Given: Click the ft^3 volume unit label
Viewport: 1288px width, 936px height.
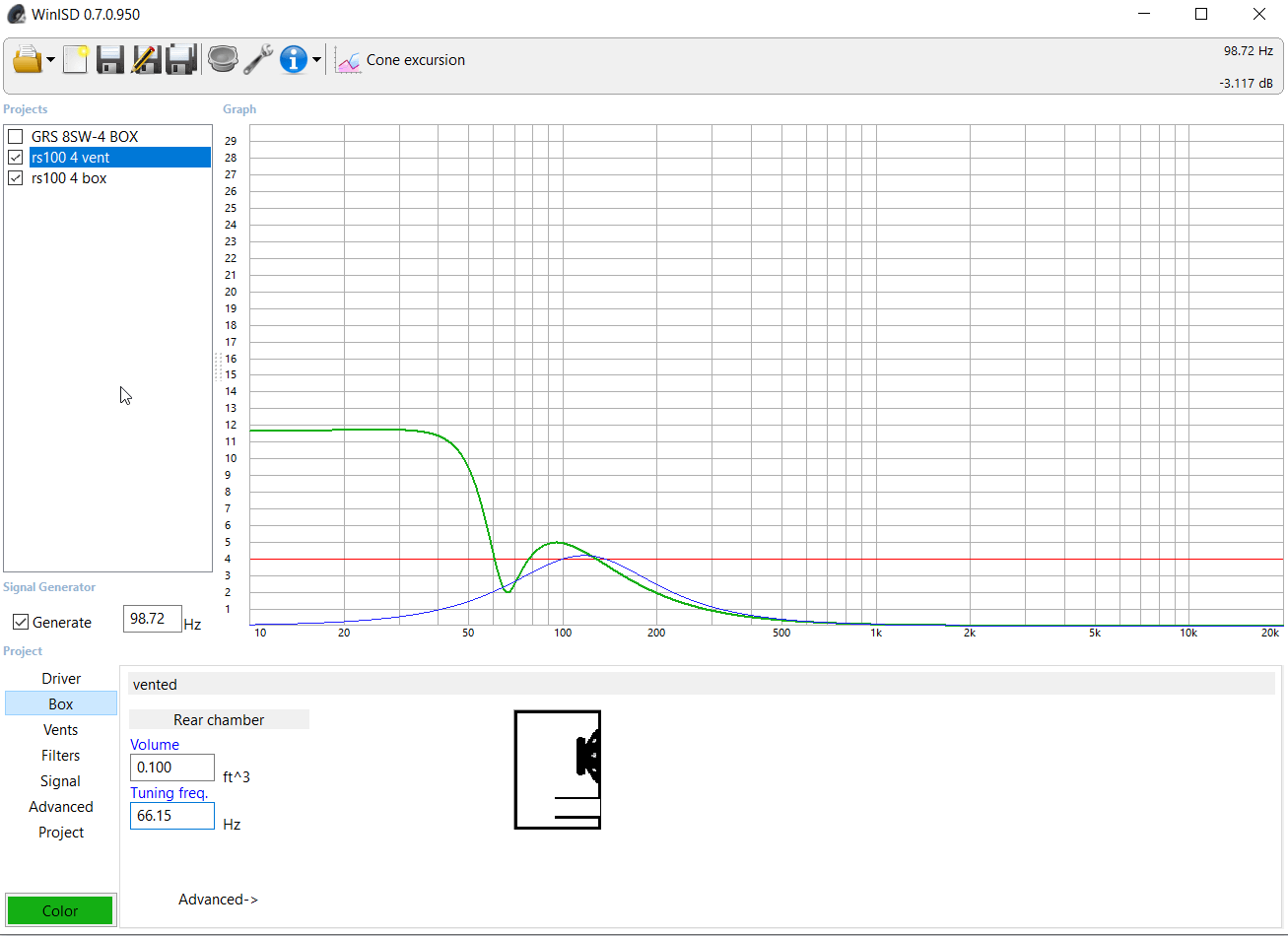Looking at the screenshot, I should pos(237,777).
